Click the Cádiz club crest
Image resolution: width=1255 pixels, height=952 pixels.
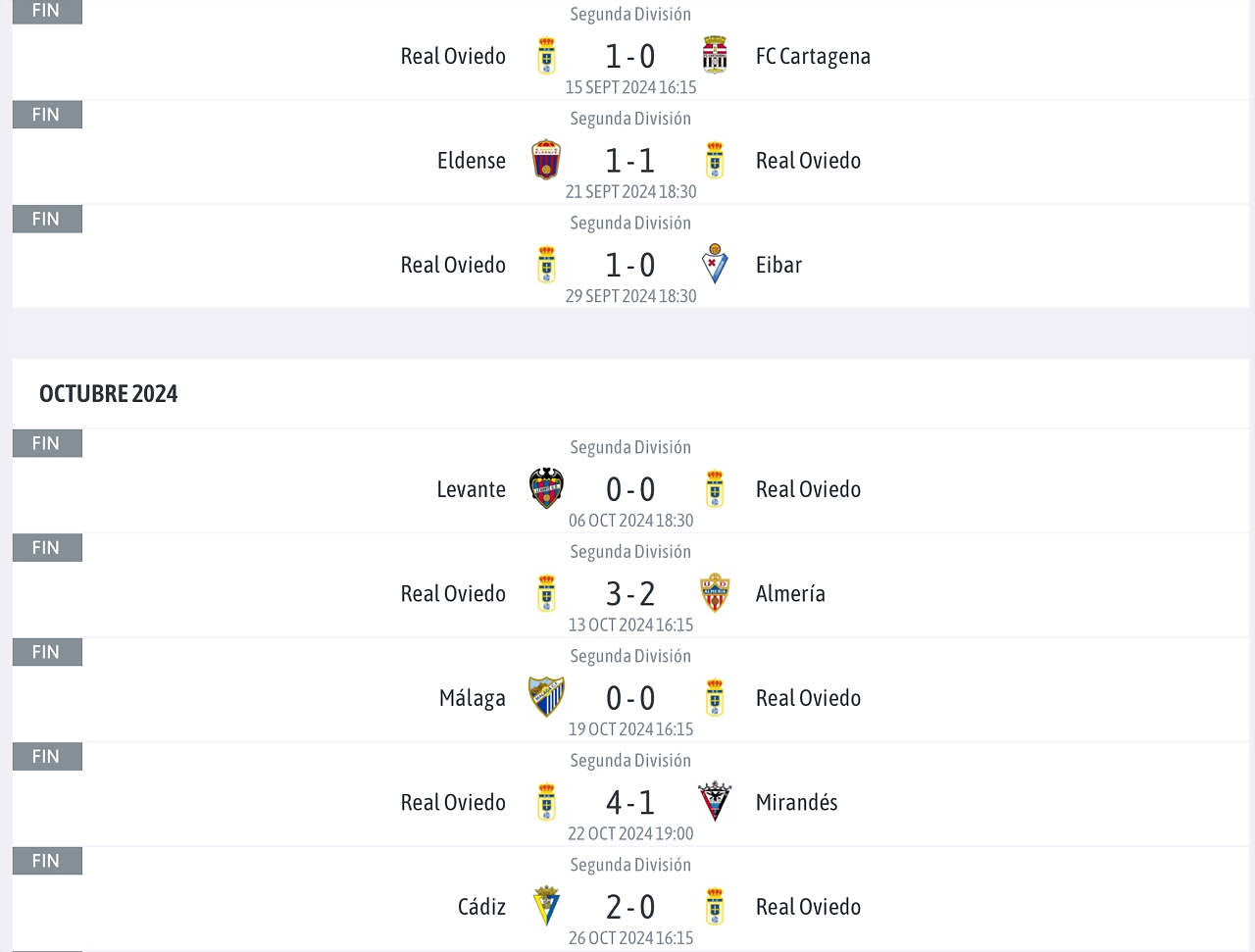coord(546,906)
